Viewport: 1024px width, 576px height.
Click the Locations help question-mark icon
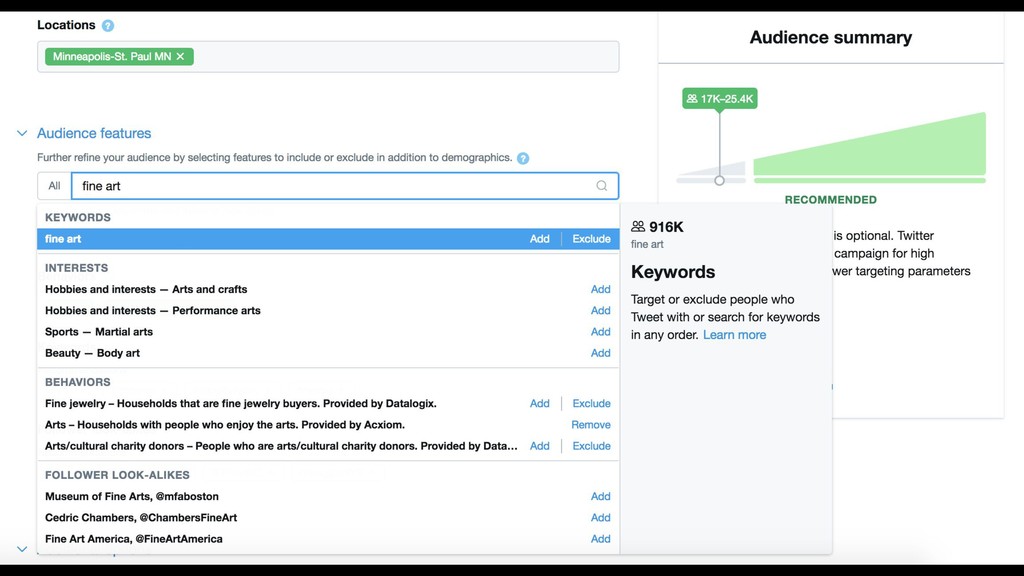[108, 26]
